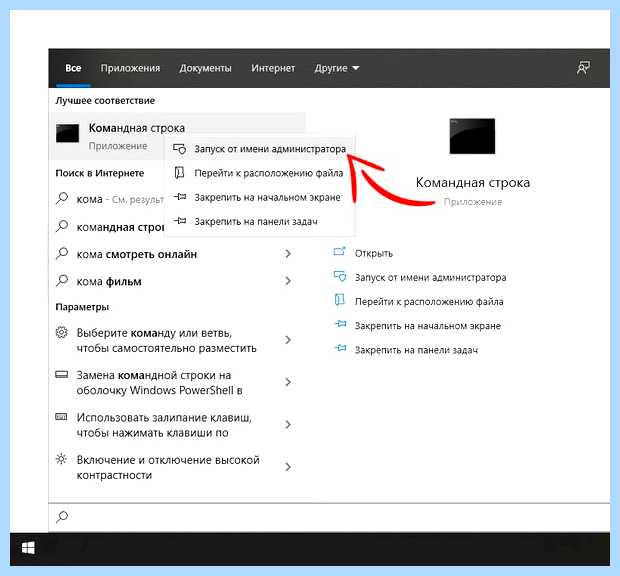Image resolution: width=620 pixels, height=576 pixels.
Task: Switch to the Все tab
Action: 73,68
